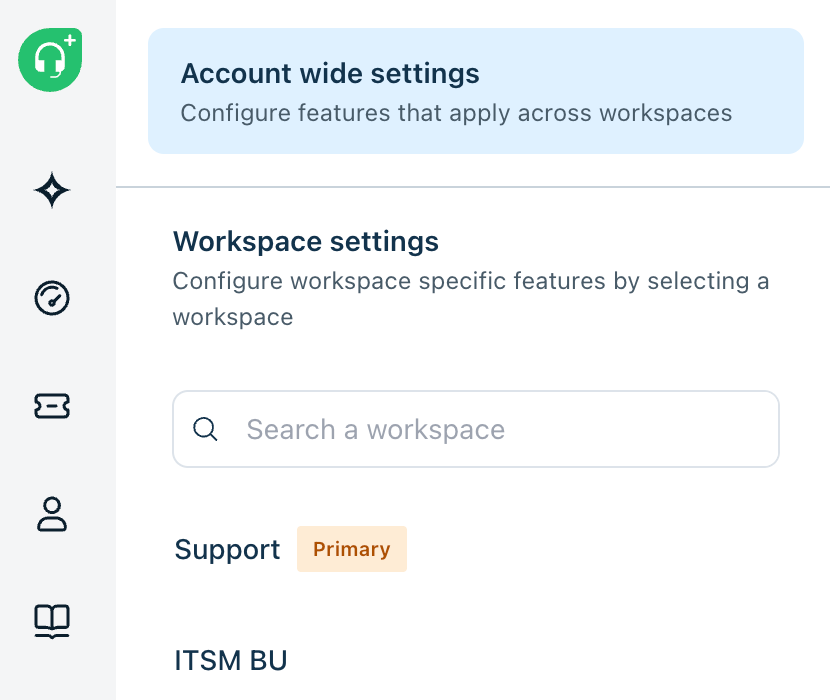Open the Account wide settings card

[x=476, y=91]
